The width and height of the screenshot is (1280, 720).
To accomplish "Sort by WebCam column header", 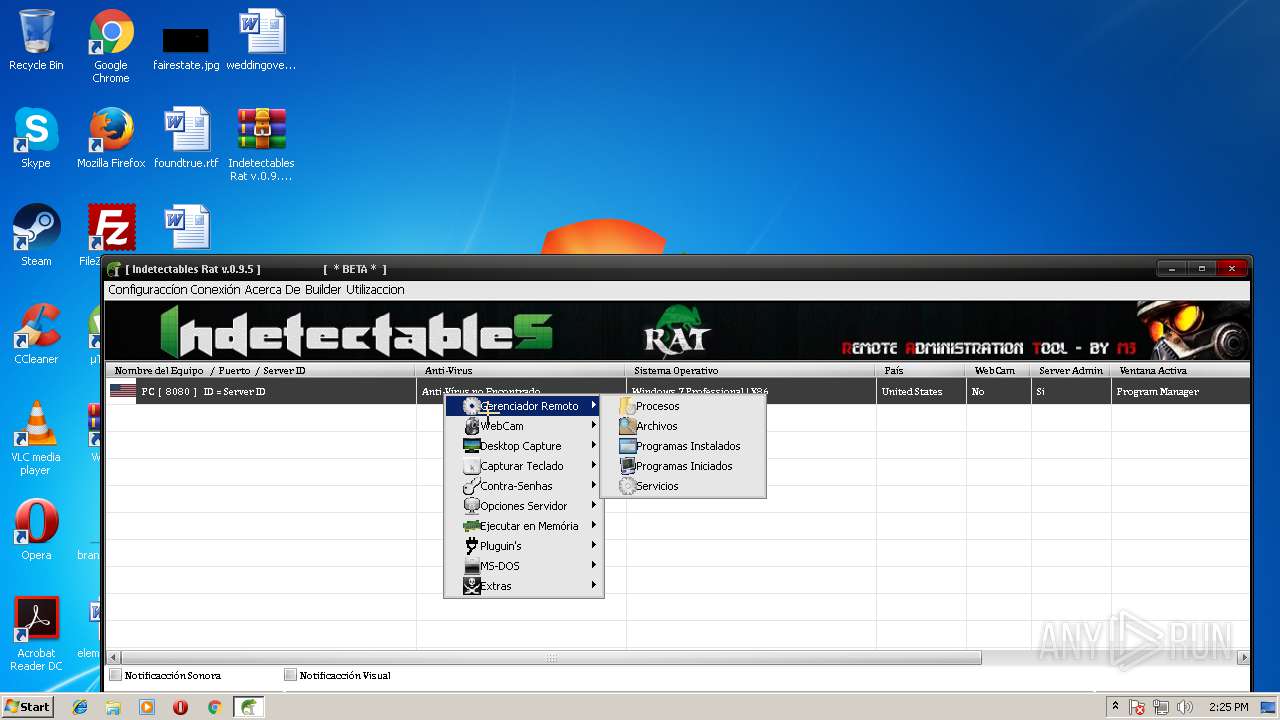I will pyautogui.click(x=999, y=370).
